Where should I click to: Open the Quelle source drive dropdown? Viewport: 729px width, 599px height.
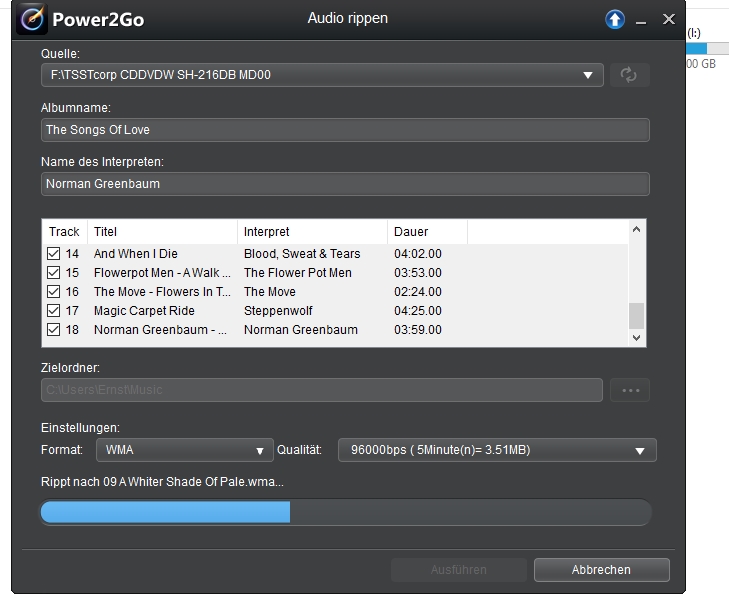pos(322,75)
